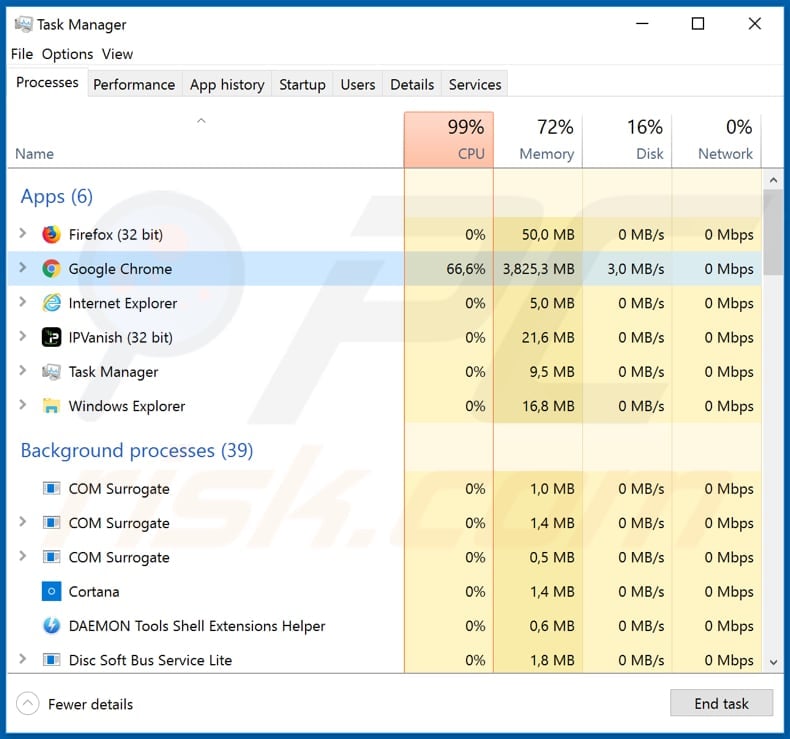Click the Windows Explorer folder icon
The image size is (790, 739).
51,406
